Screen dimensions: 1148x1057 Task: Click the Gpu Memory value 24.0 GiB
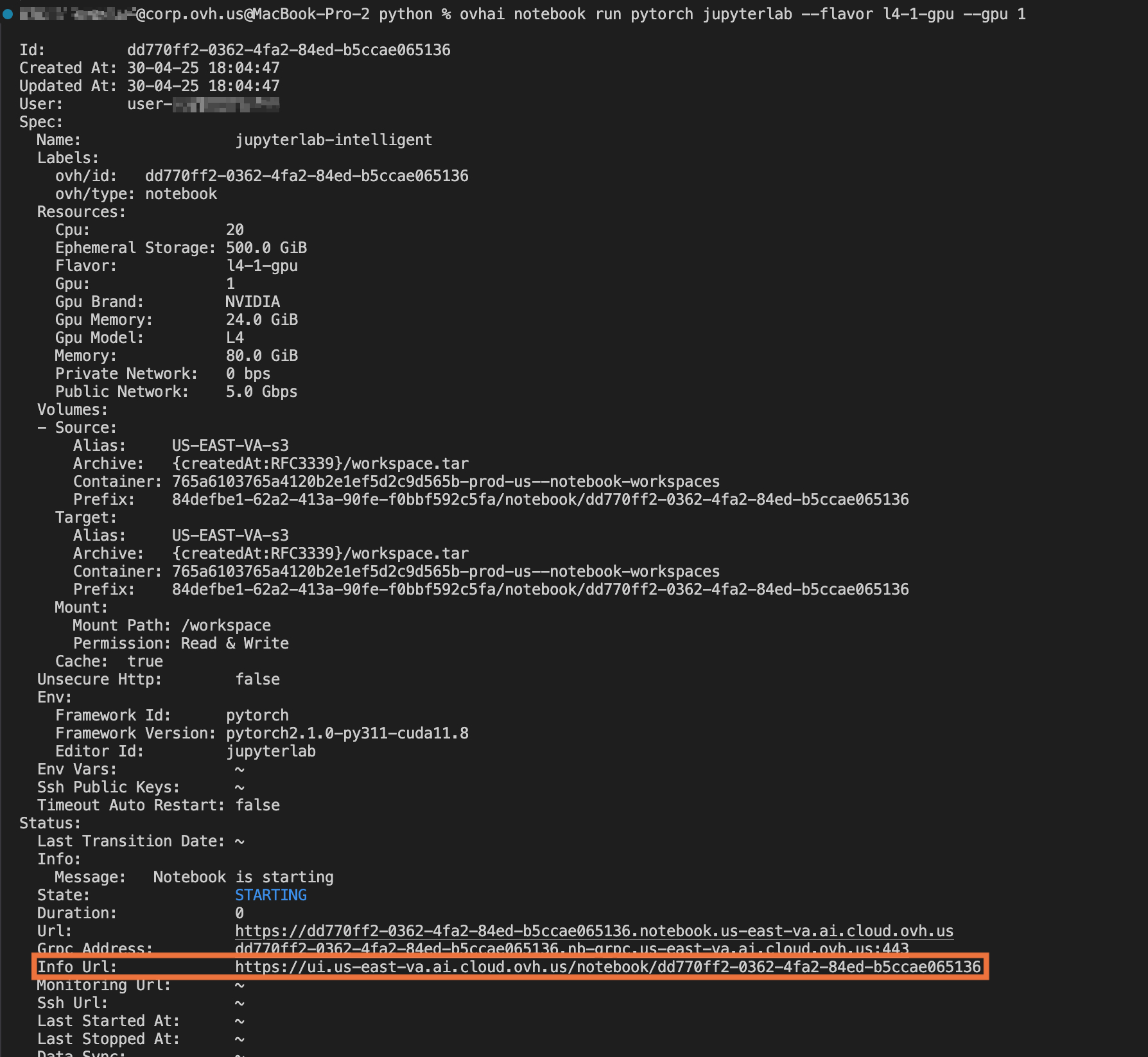[262, 320]
